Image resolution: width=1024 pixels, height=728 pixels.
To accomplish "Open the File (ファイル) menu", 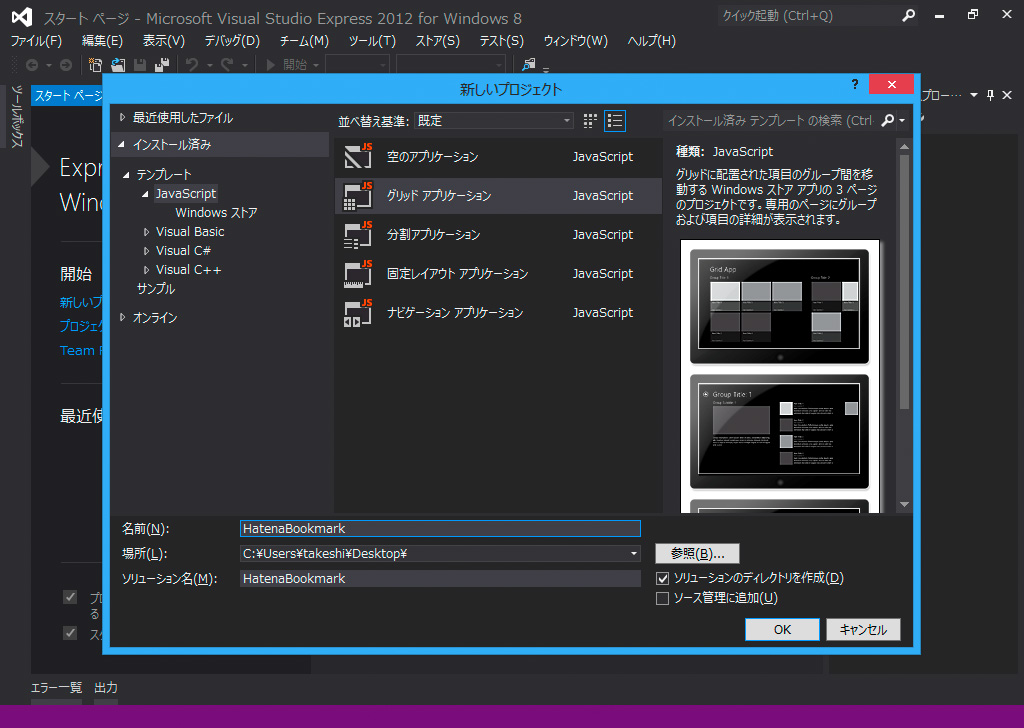I will [36, 40].
